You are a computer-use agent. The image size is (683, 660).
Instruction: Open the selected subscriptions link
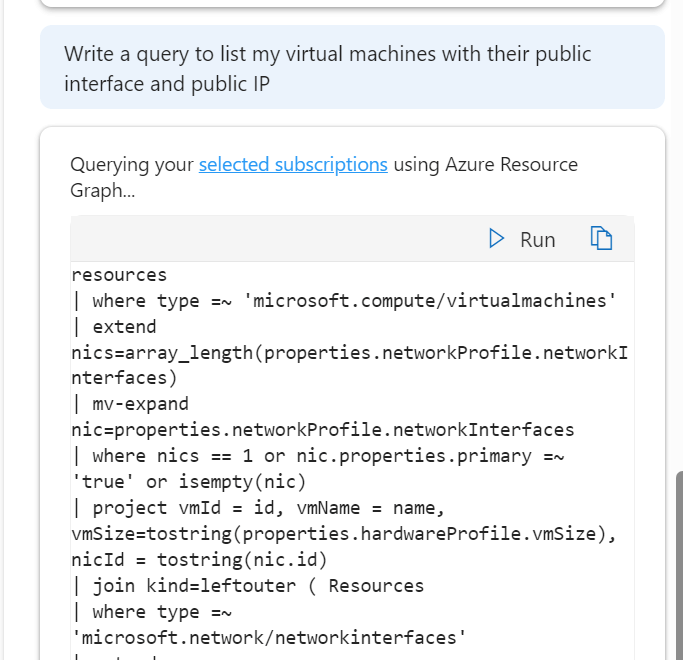point(293,165)
